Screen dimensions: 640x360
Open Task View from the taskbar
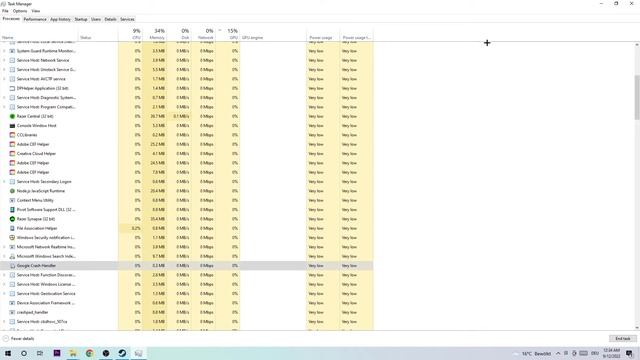pyautogui.click(x=40, y=353)
